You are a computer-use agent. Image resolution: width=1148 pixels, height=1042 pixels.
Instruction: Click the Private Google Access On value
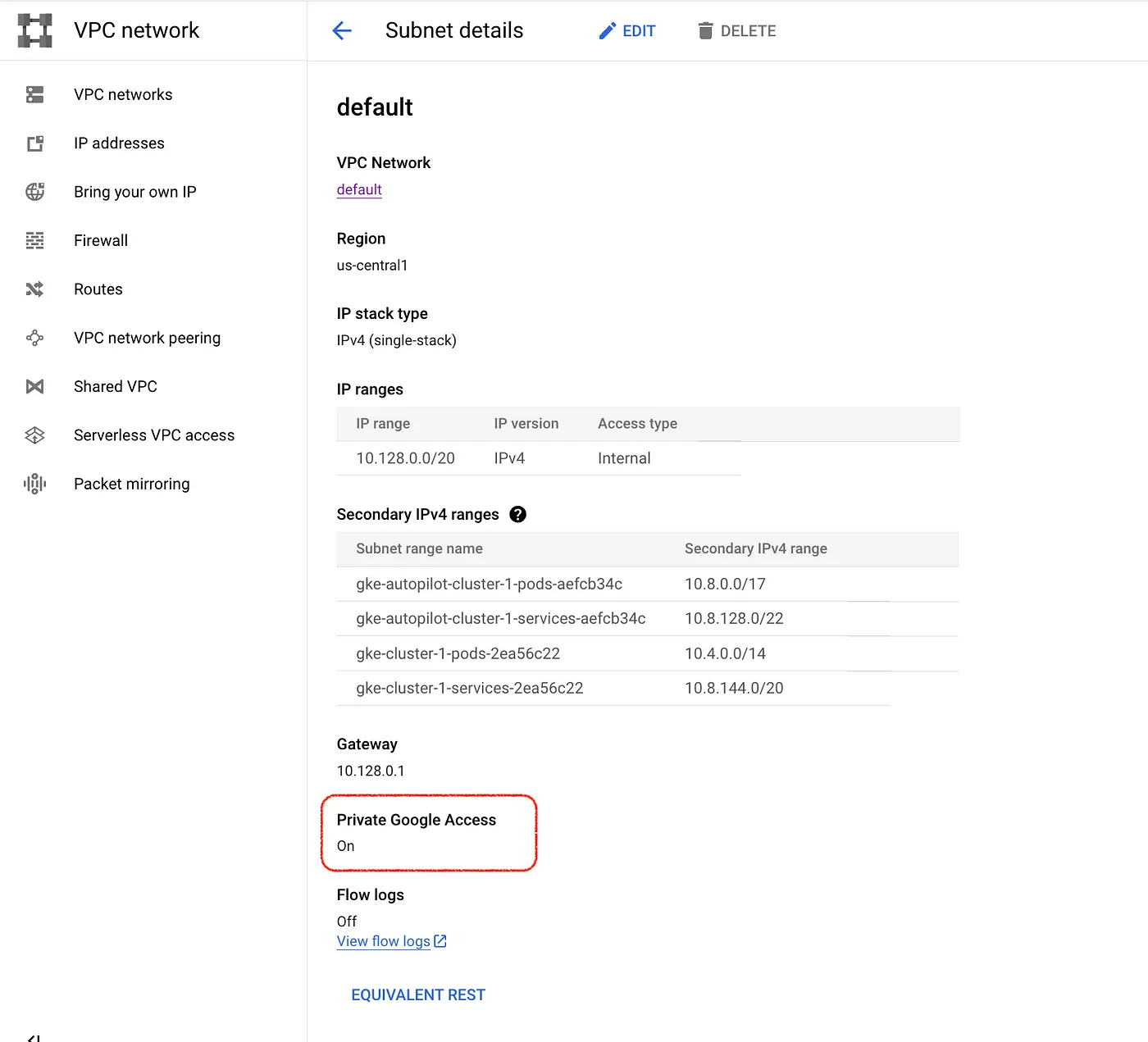(345, 846)
